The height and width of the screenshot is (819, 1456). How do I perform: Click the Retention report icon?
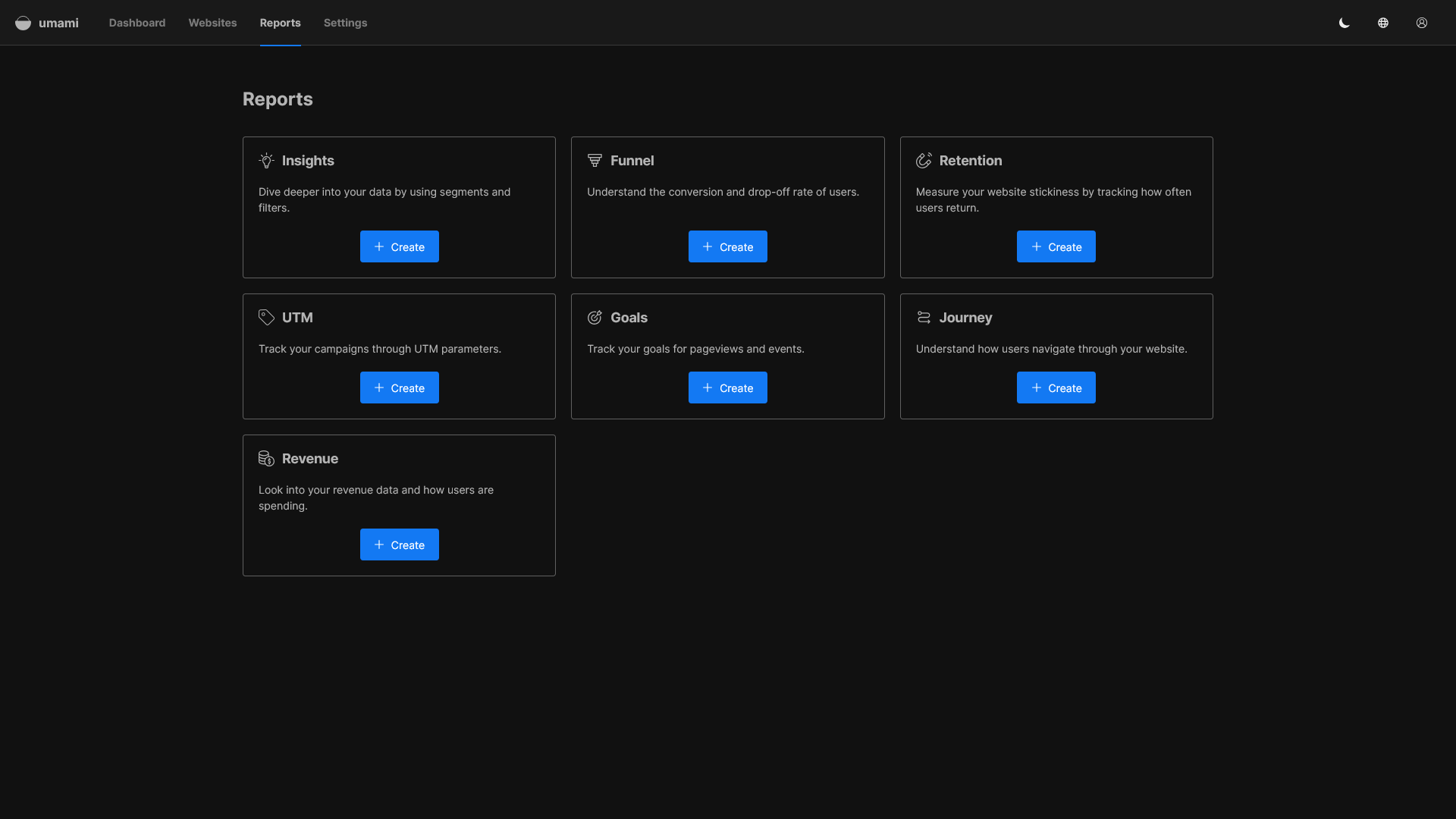tap(924, 161)
